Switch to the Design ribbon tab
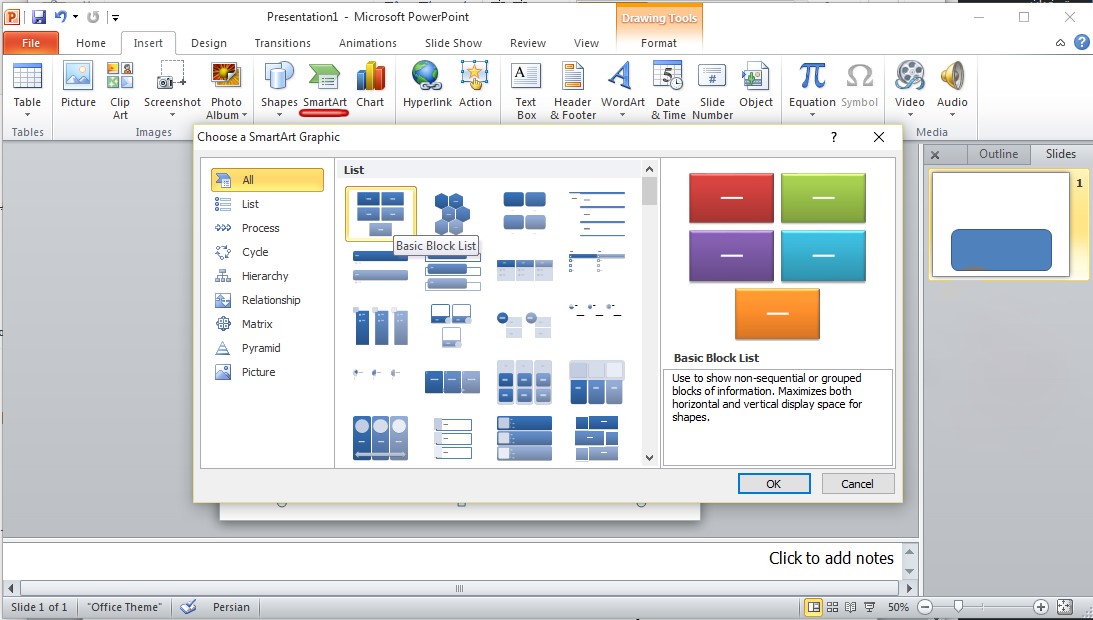1093x620 pixels. 208,43
